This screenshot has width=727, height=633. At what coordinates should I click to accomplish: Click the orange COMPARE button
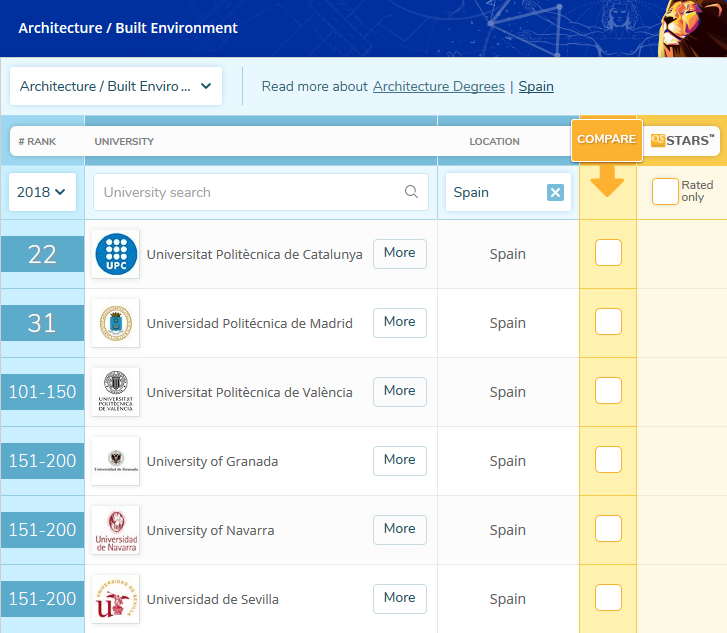pos(607,141)
